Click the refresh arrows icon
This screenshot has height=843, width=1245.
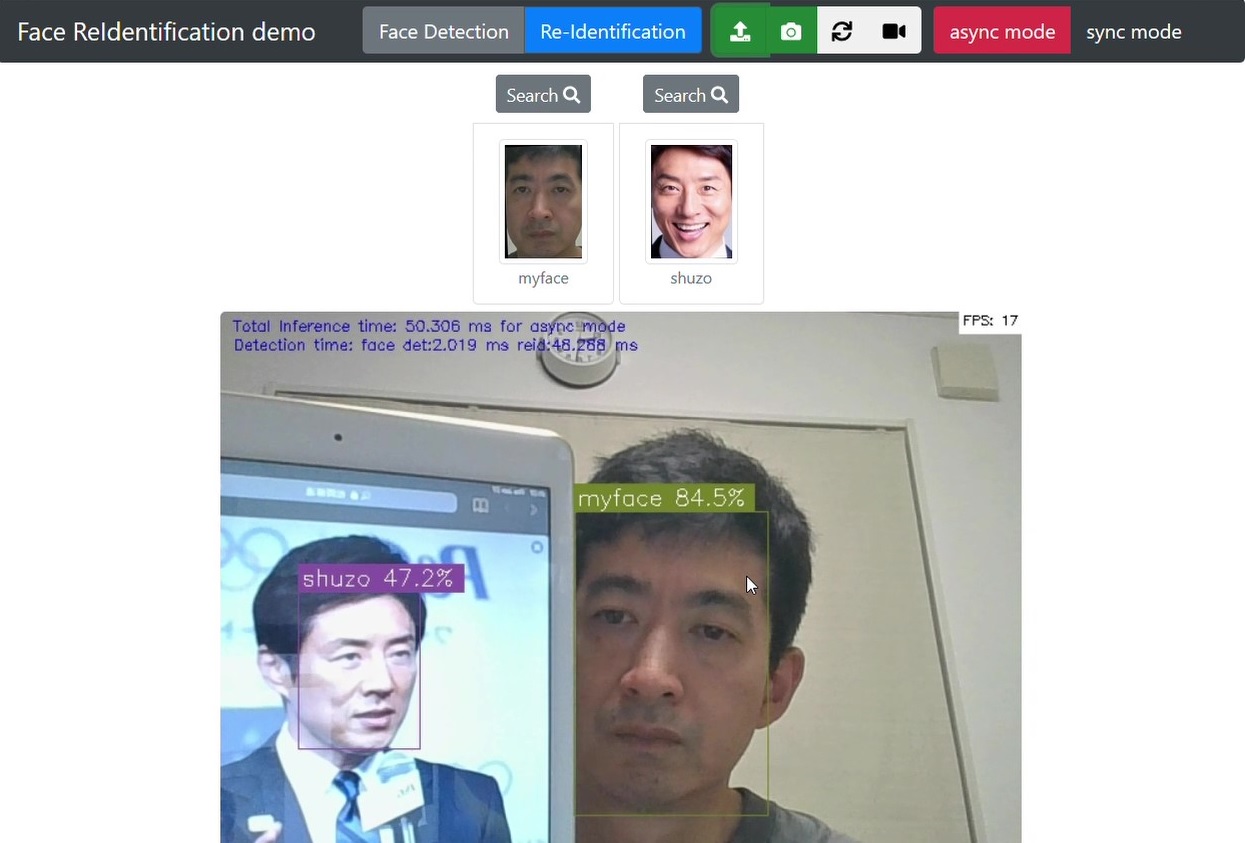(842, 31)
